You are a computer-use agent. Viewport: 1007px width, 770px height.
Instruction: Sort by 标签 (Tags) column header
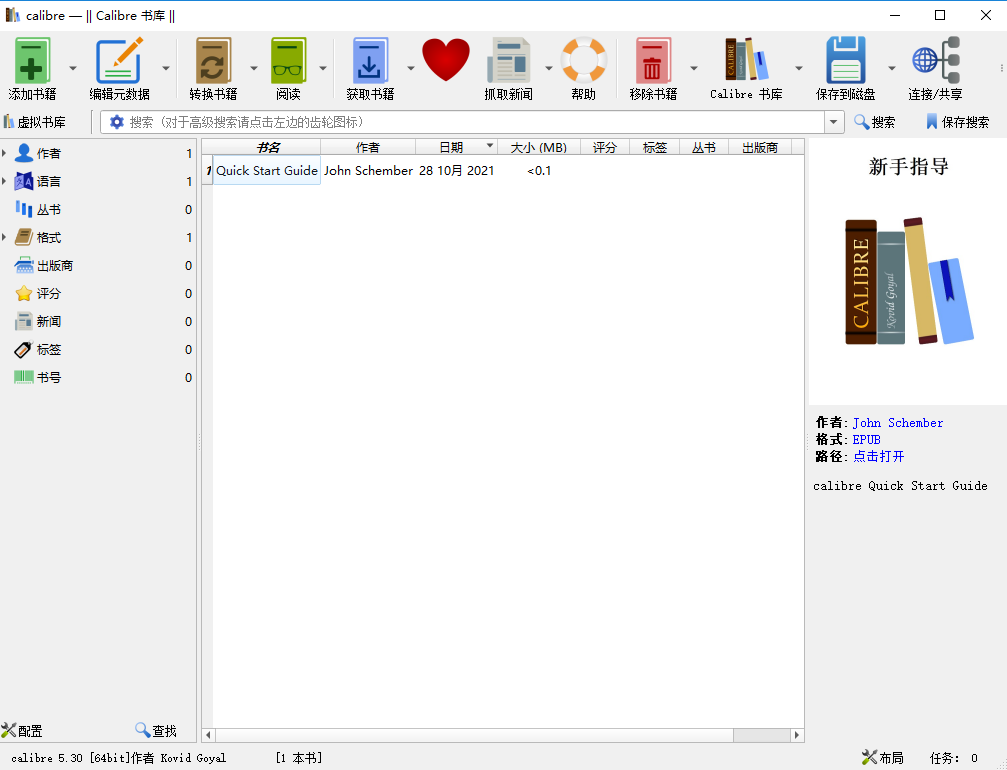coord(654,147)
